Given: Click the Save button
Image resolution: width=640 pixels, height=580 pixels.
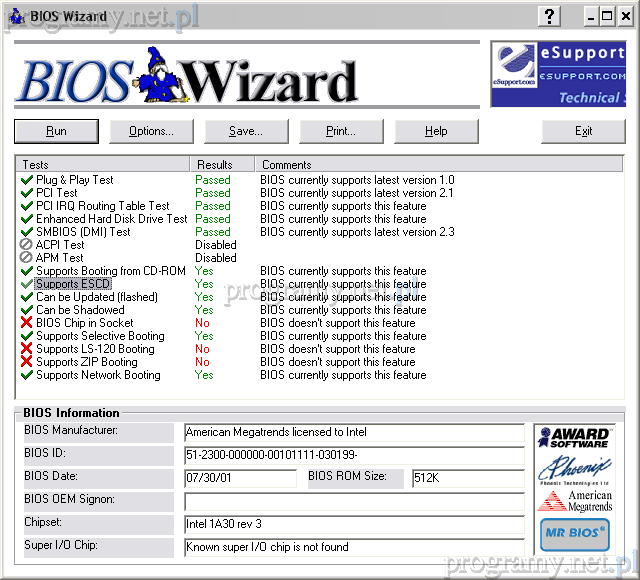Looking at the screenshot, I should tap(246, 131).
